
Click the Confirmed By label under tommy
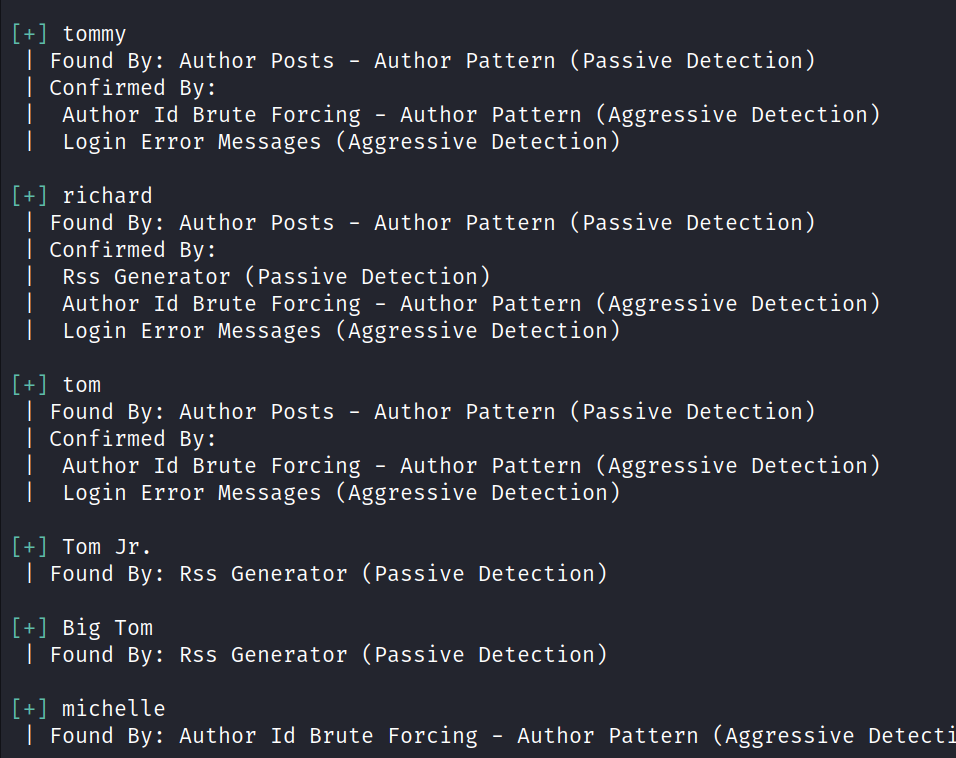[133, 88]
